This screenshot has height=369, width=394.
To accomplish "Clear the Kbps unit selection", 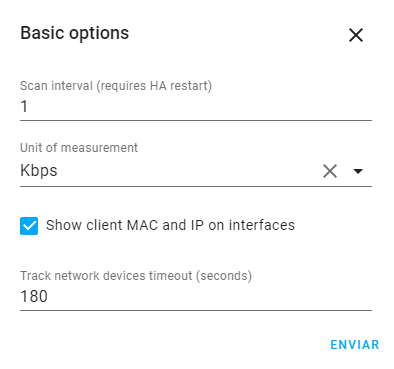I will pos(330,171).
